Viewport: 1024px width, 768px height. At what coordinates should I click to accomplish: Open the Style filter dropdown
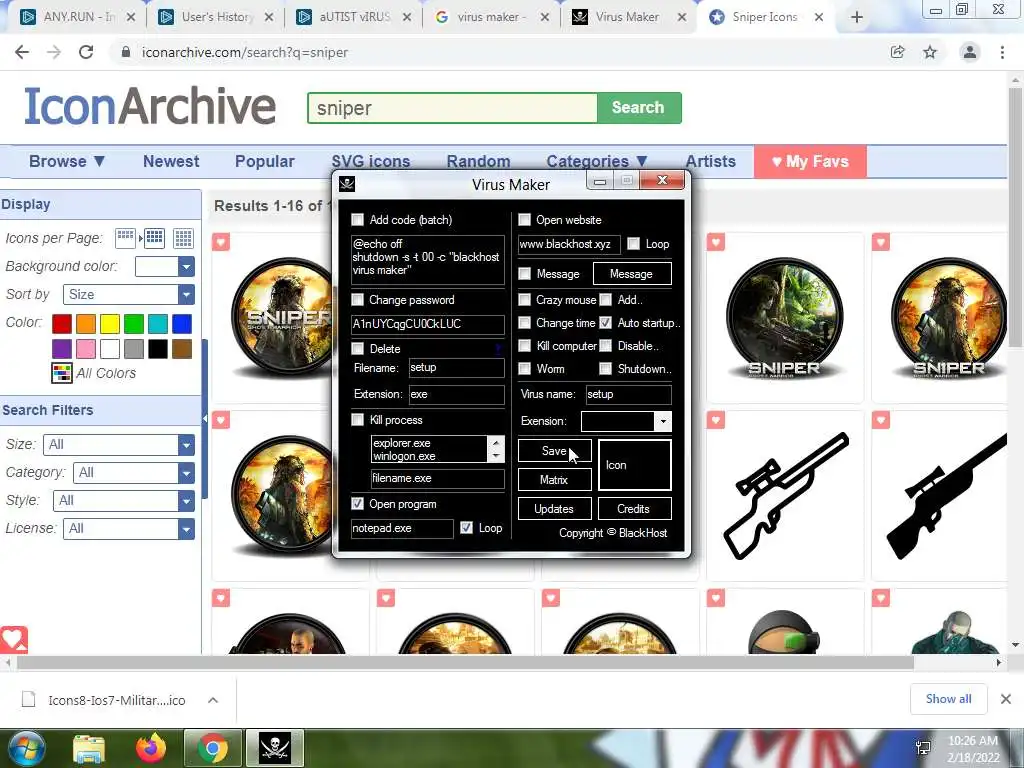(x=186, y=500)
